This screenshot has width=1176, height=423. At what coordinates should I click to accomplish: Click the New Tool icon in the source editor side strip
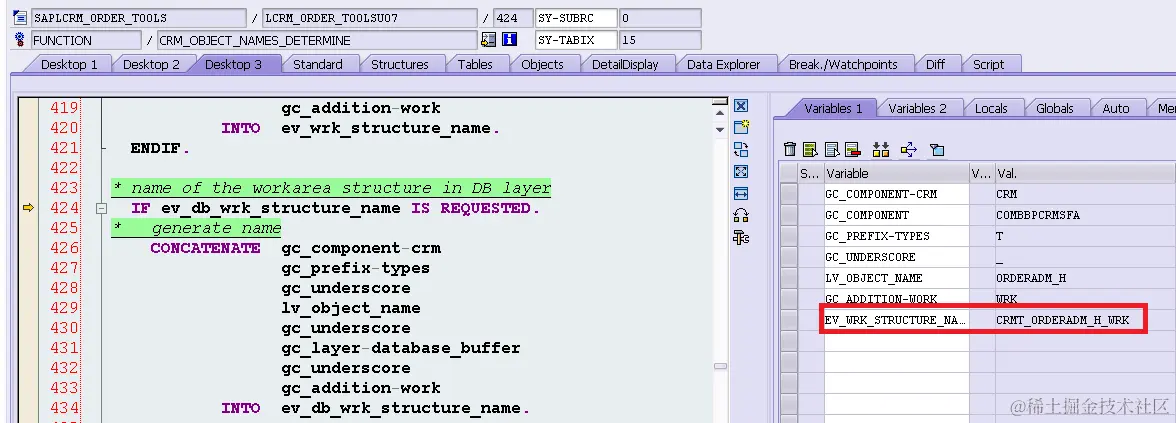pyautogui.click(x=741, y=127)
